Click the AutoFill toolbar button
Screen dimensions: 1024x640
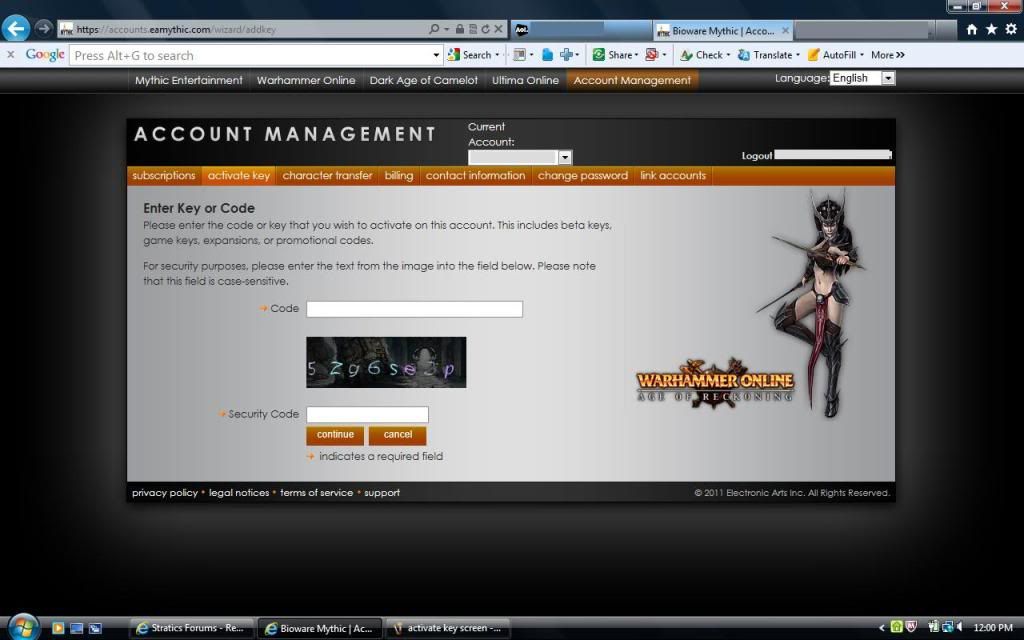832,56
